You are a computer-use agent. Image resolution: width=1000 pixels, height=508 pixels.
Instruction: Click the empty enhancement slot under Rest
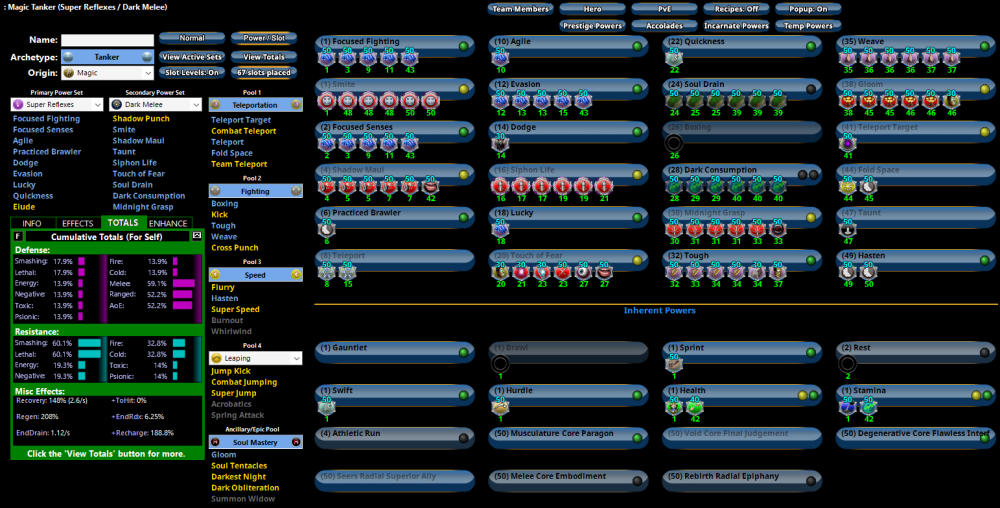(x=848, y=362)
